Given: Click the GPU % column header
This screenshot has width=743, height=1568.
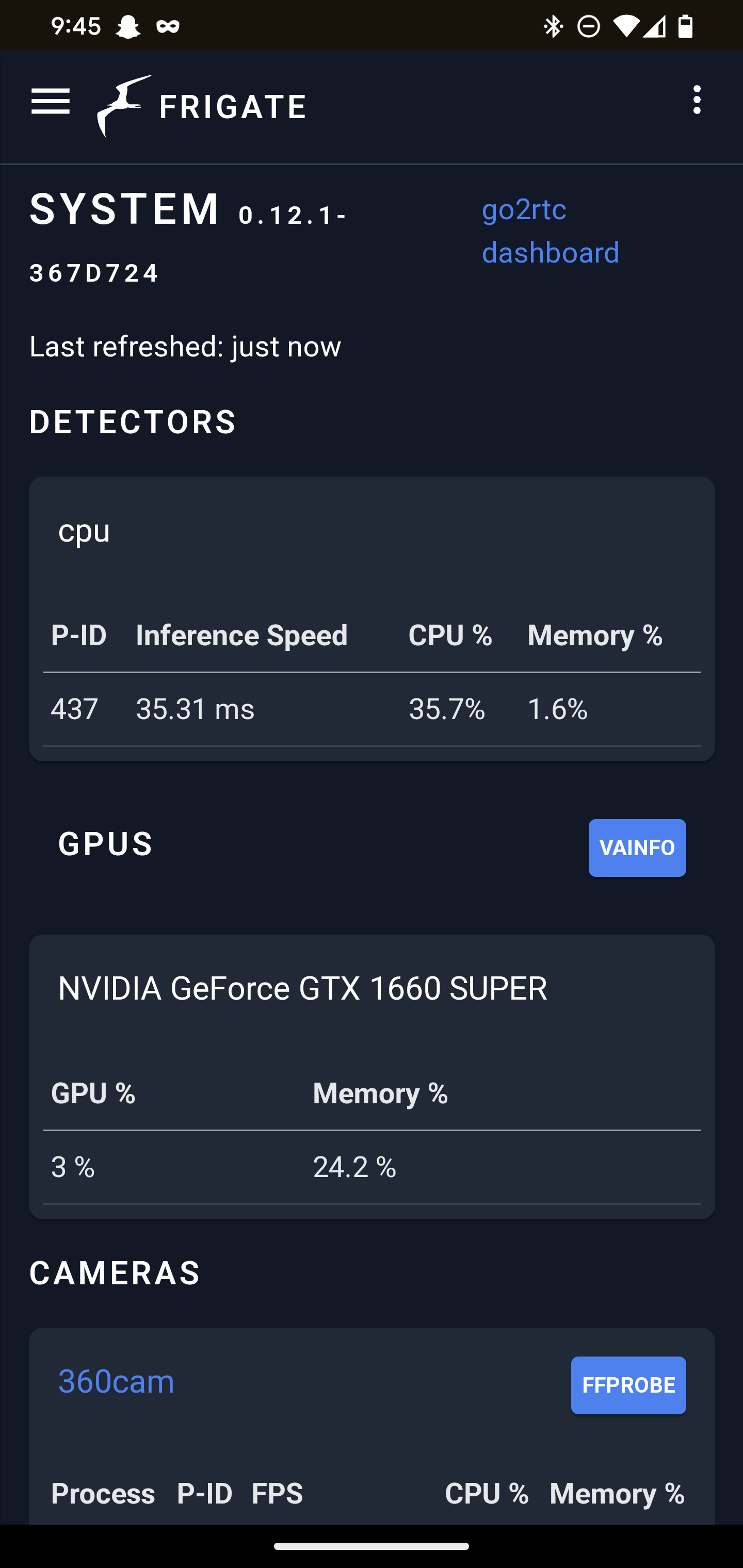Looking at the screenshot, I should tap(92, 1093).
